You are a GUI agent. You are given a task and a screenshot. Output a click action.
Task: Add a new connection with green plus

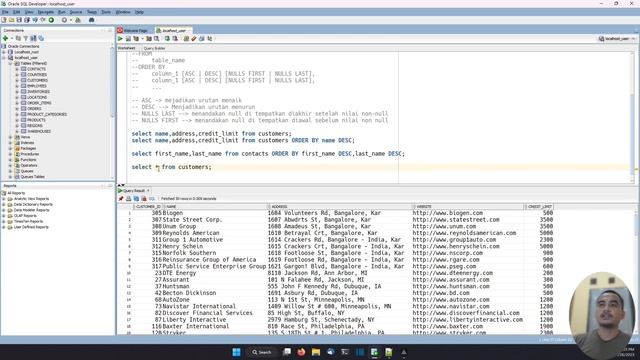point(5,38)
